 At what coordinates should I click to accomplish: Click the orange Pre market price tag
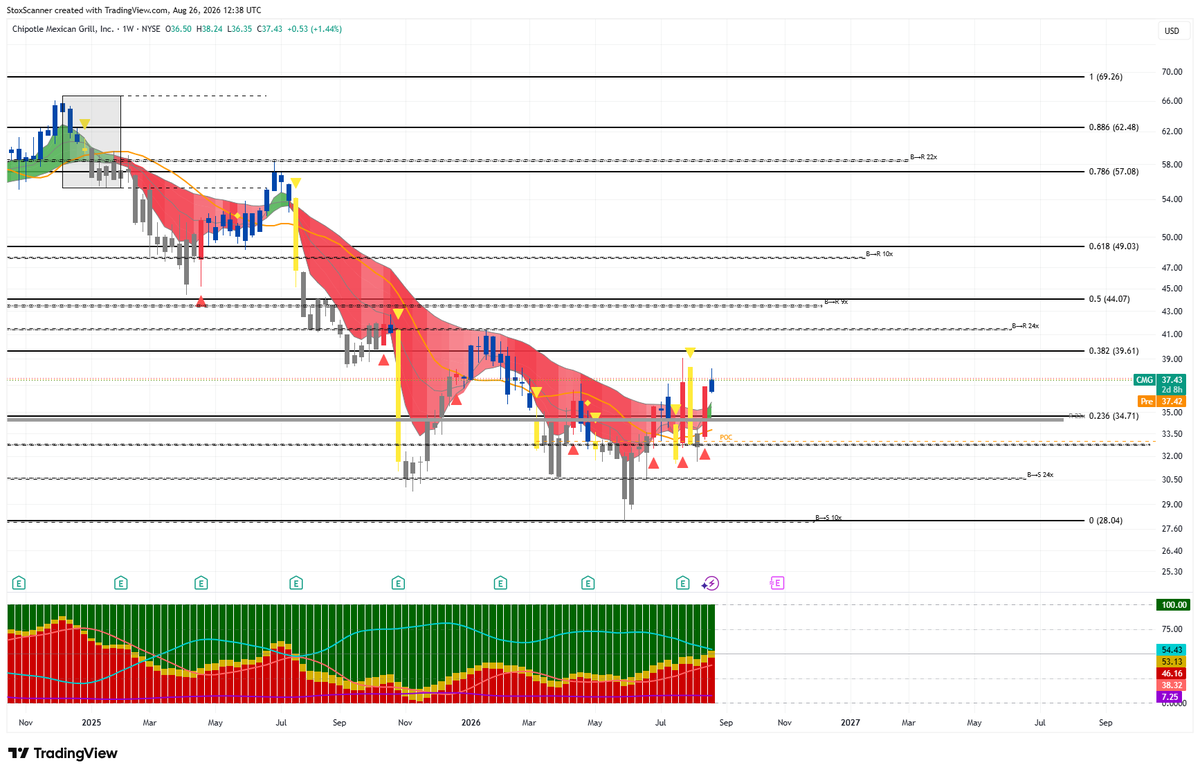[1162, 401]
